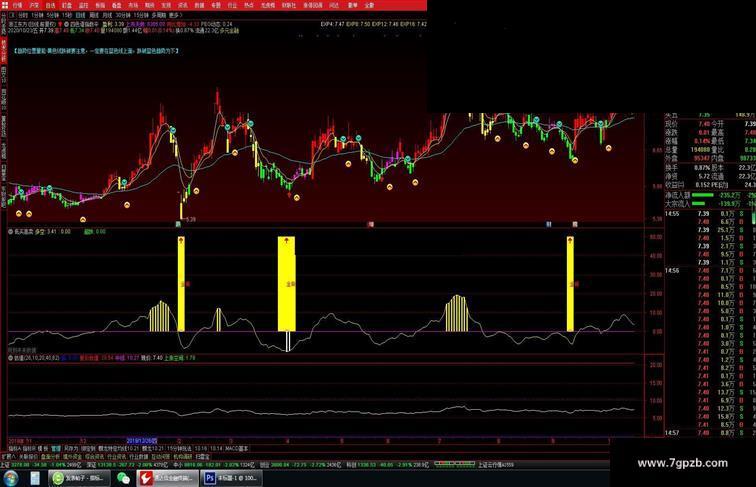
Task: Expand the 扩展 panel toggle at bottom-left
Action: click(8, 456)
